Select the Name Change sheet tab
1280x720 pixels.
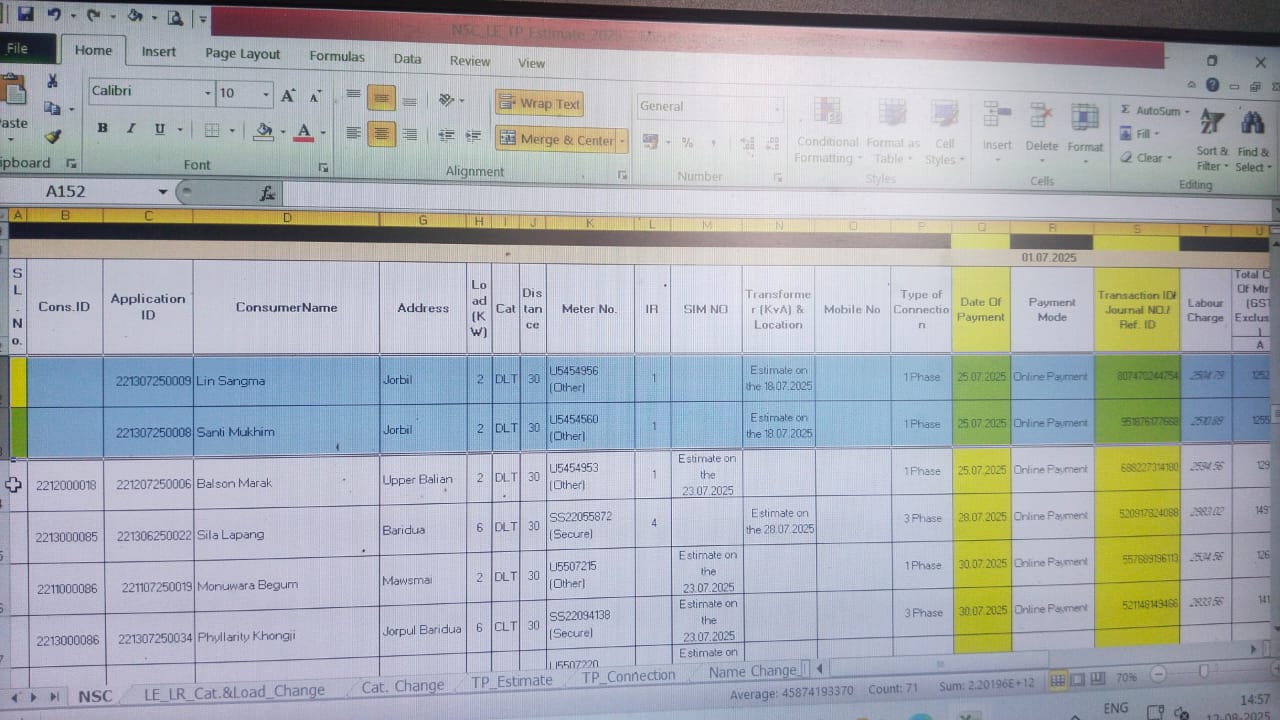(752, 672)
